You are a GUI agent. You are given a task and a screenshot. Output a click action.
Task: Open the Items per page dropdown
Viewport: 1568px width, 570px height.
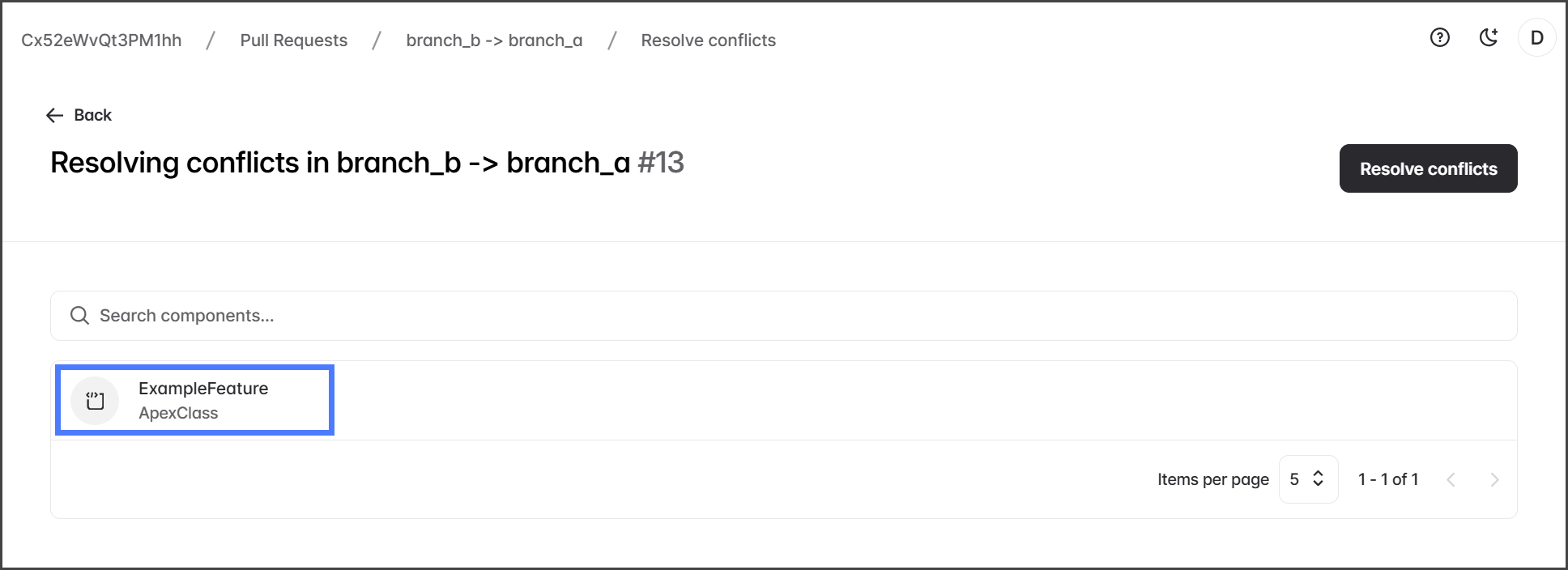click(x=1307, y=479)
